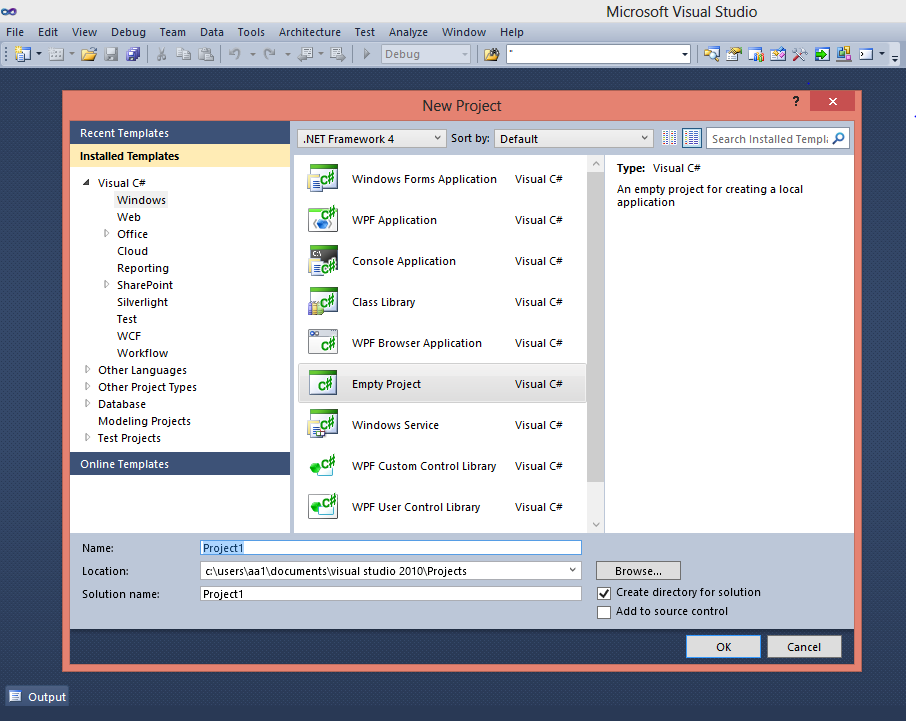This screenshot has height=721, width=916.
Task: Expand Other Project Types node
Action: click(88, 386)
